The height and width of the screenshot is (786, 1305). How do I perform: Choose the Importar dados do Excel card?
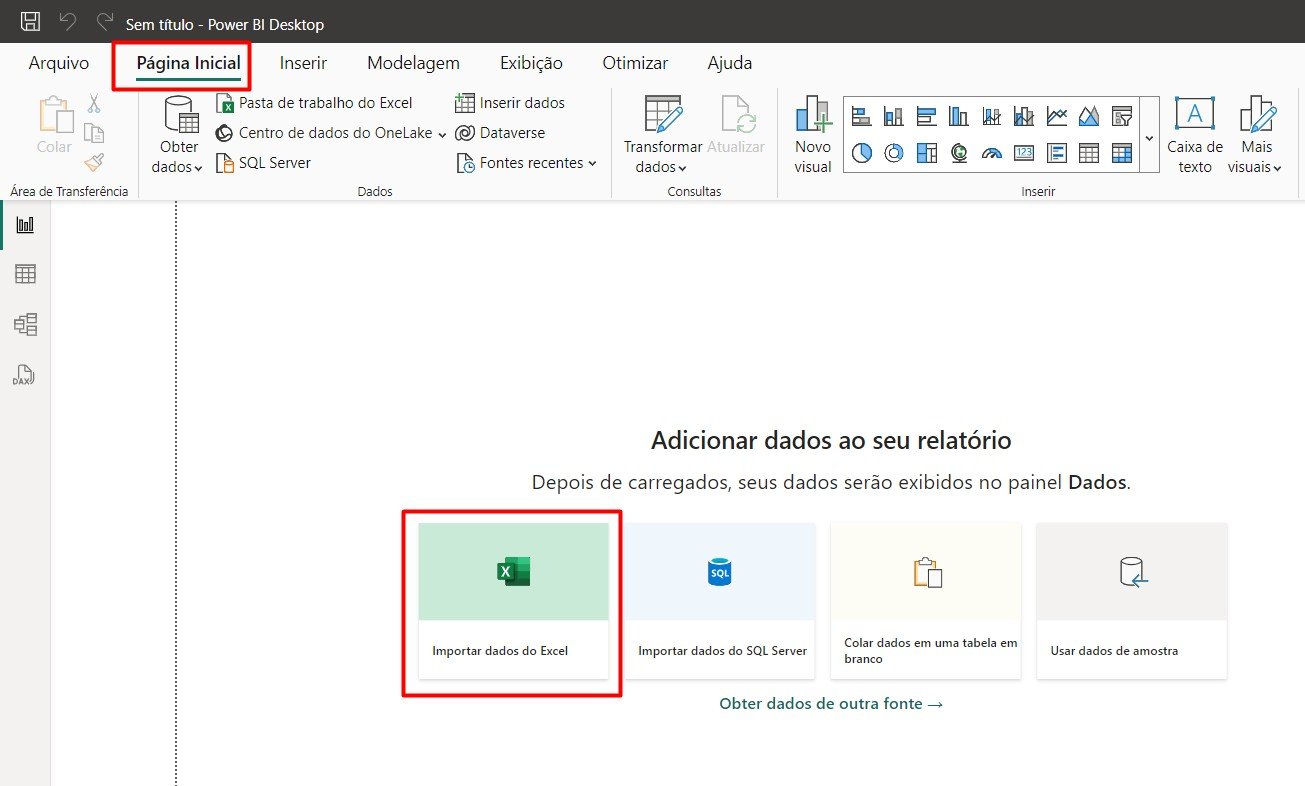513,601
